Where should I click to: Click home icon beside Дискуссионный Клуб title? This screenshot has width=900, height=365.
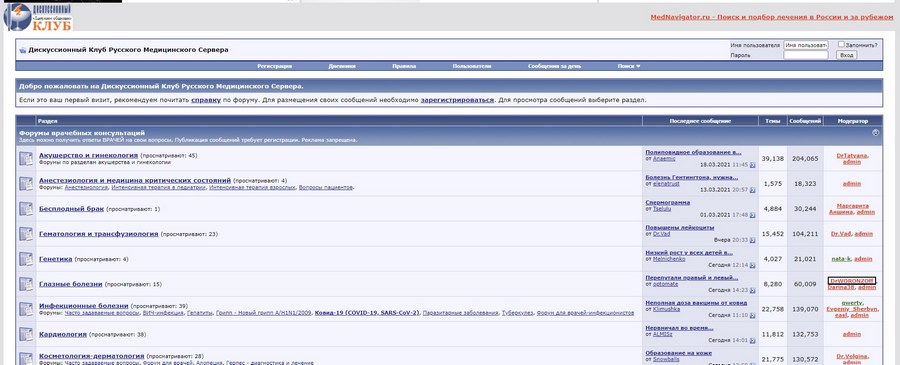(22, 50)
